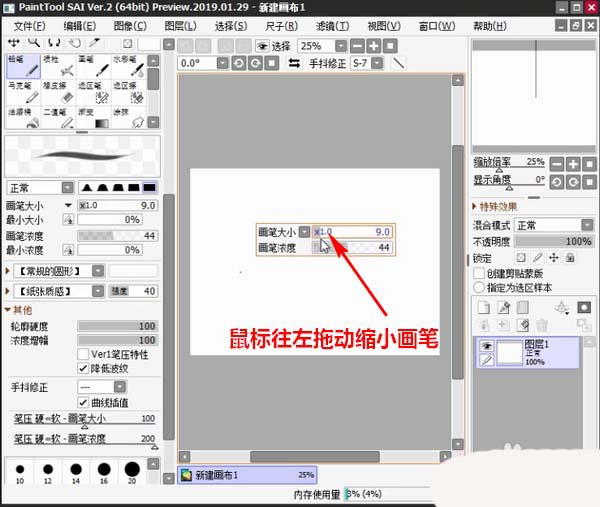Select the 选区擦 selection eraser tool
The image size is (600, 507).
click(x=128, y=92)
